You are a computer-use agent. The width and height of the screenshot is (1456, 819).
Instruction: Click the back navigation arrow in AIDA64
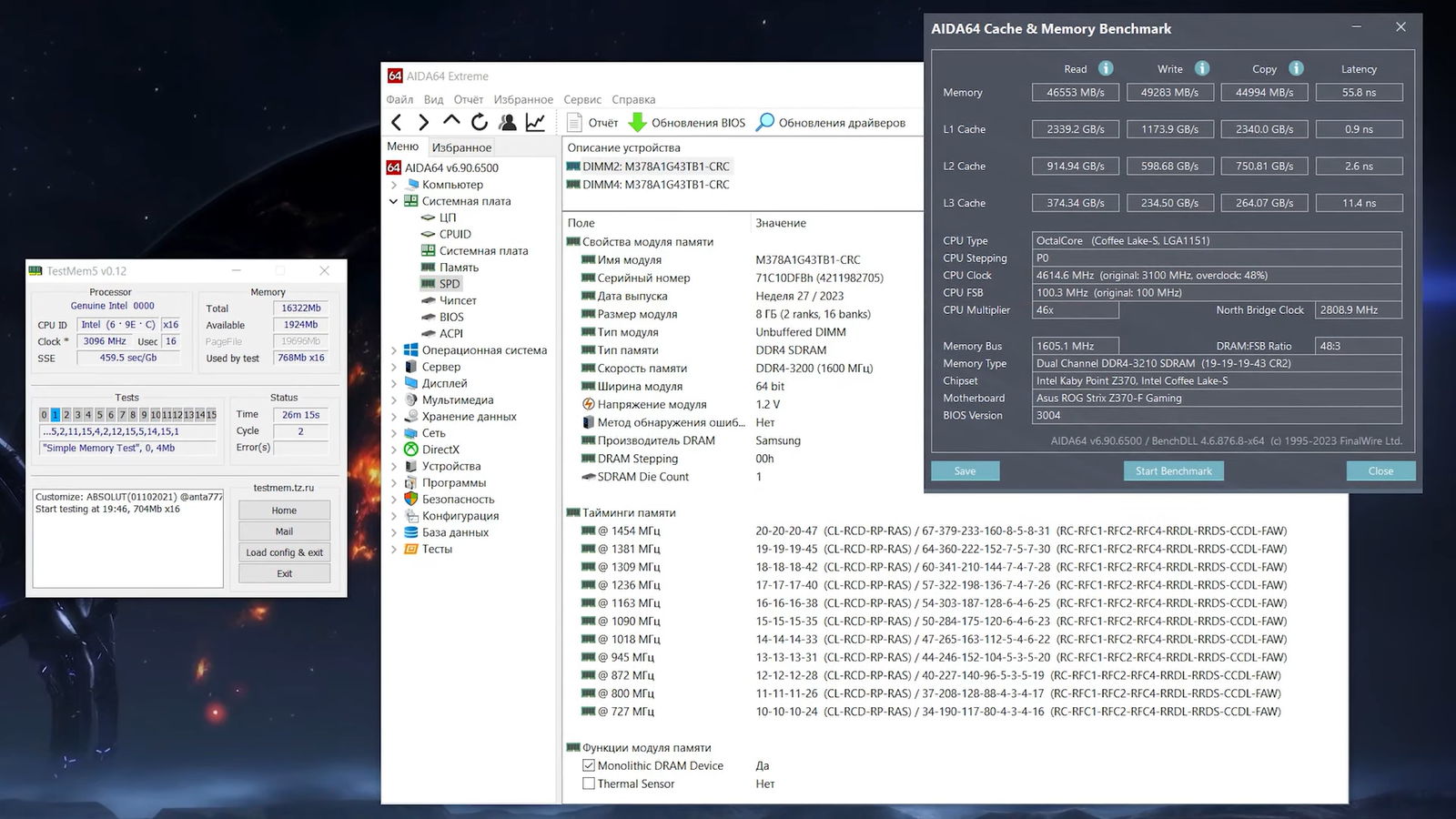click(x=396, y=122)
